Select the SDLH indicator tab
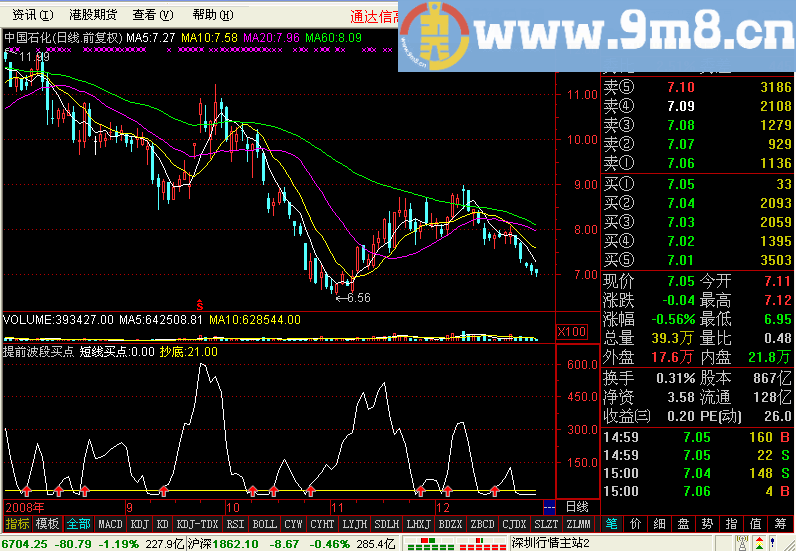This screenshot has height=551, width=796. [x=387, y=524]
